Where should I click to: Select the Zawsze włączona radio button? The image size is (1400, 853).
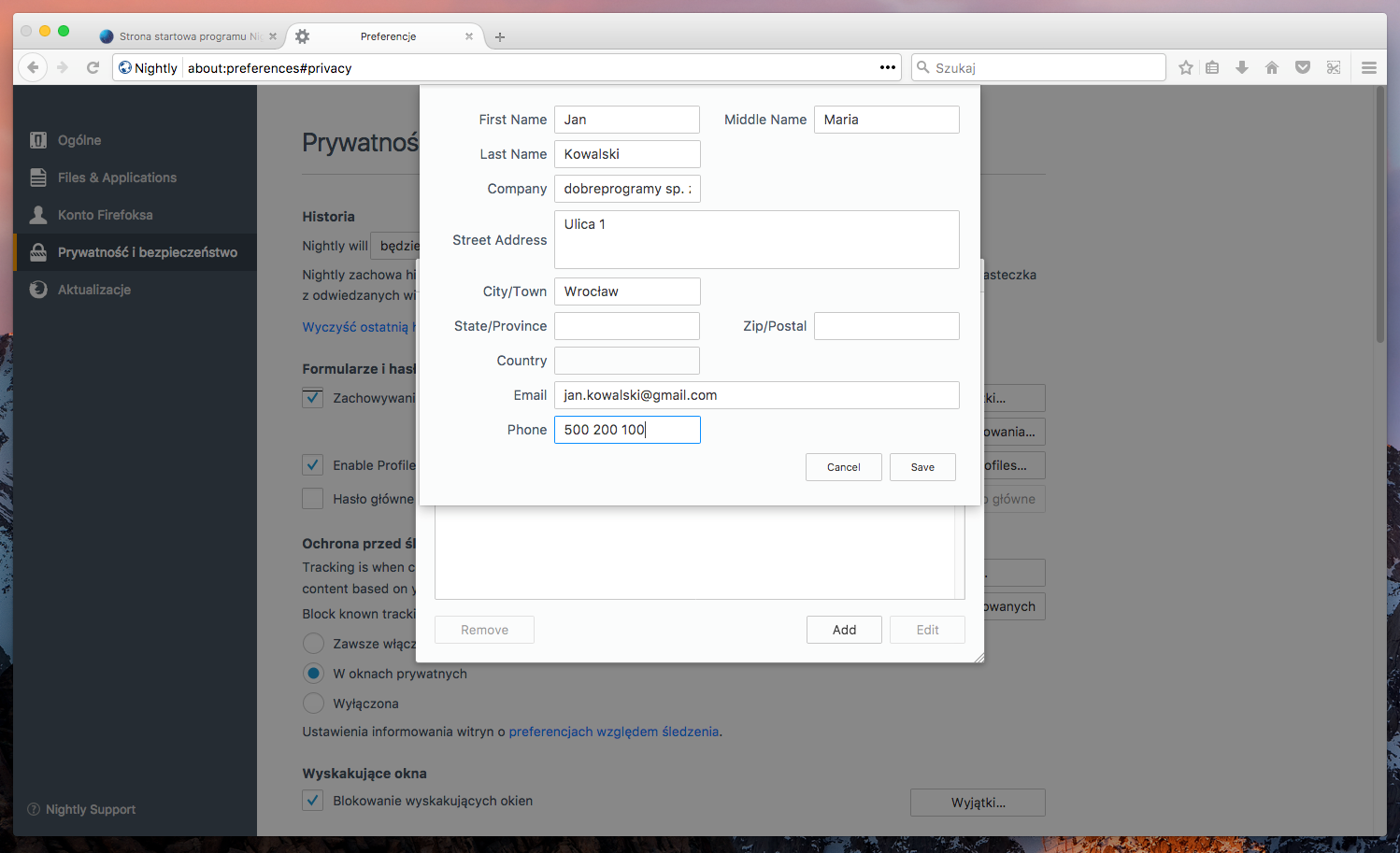pos(314,644)
